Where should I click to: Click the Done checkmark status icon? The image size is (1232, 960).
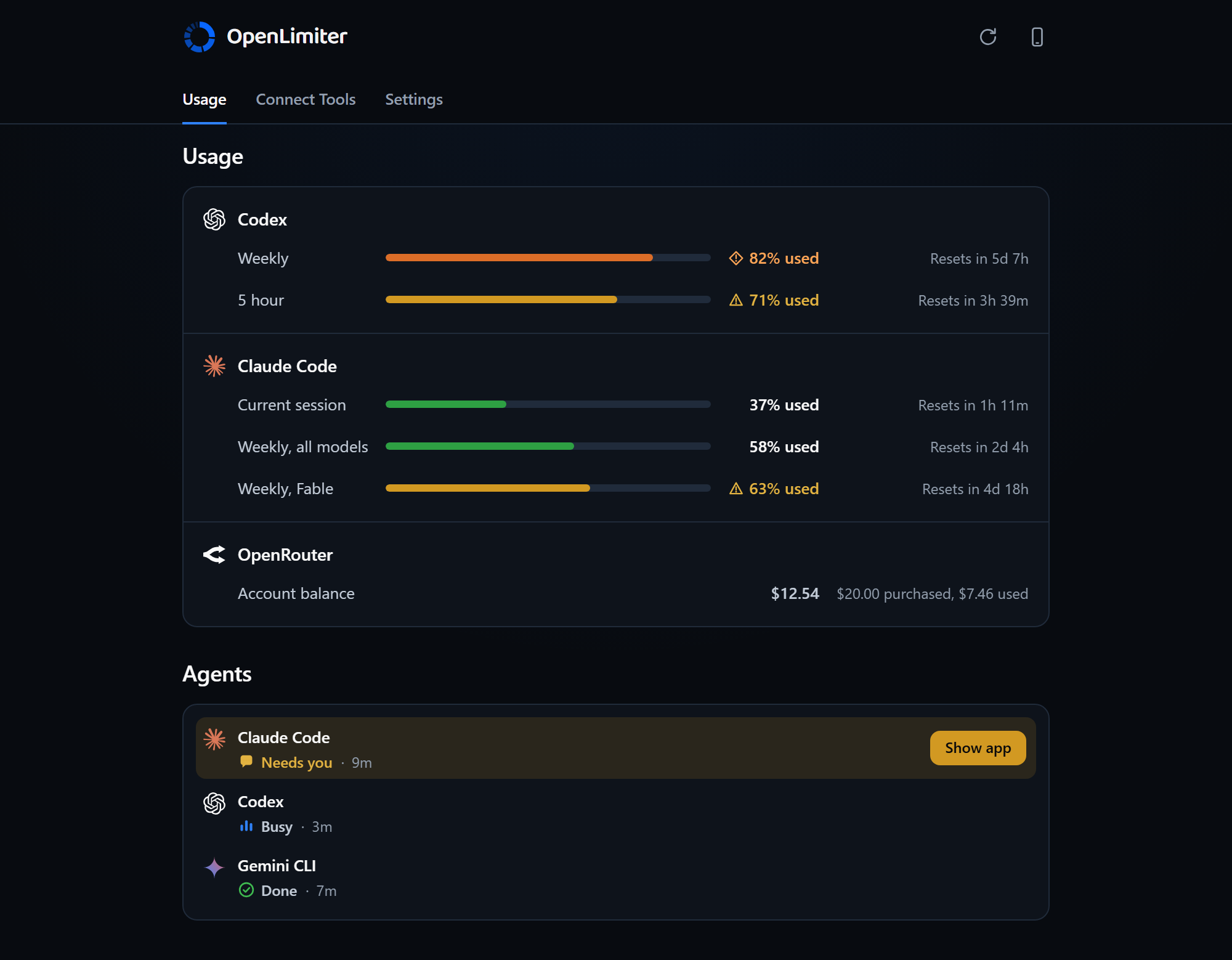(246, 890)
